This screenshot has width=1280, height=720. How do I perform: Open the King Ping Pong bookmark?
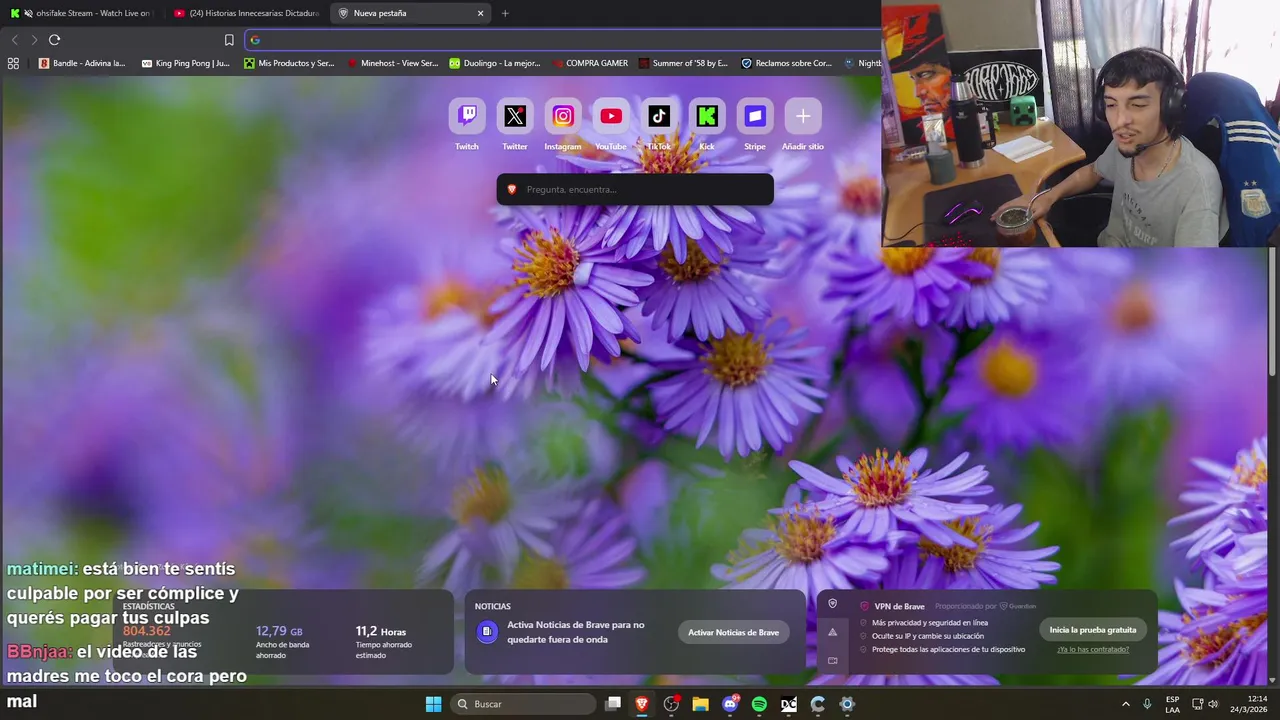tap(186, 63)
